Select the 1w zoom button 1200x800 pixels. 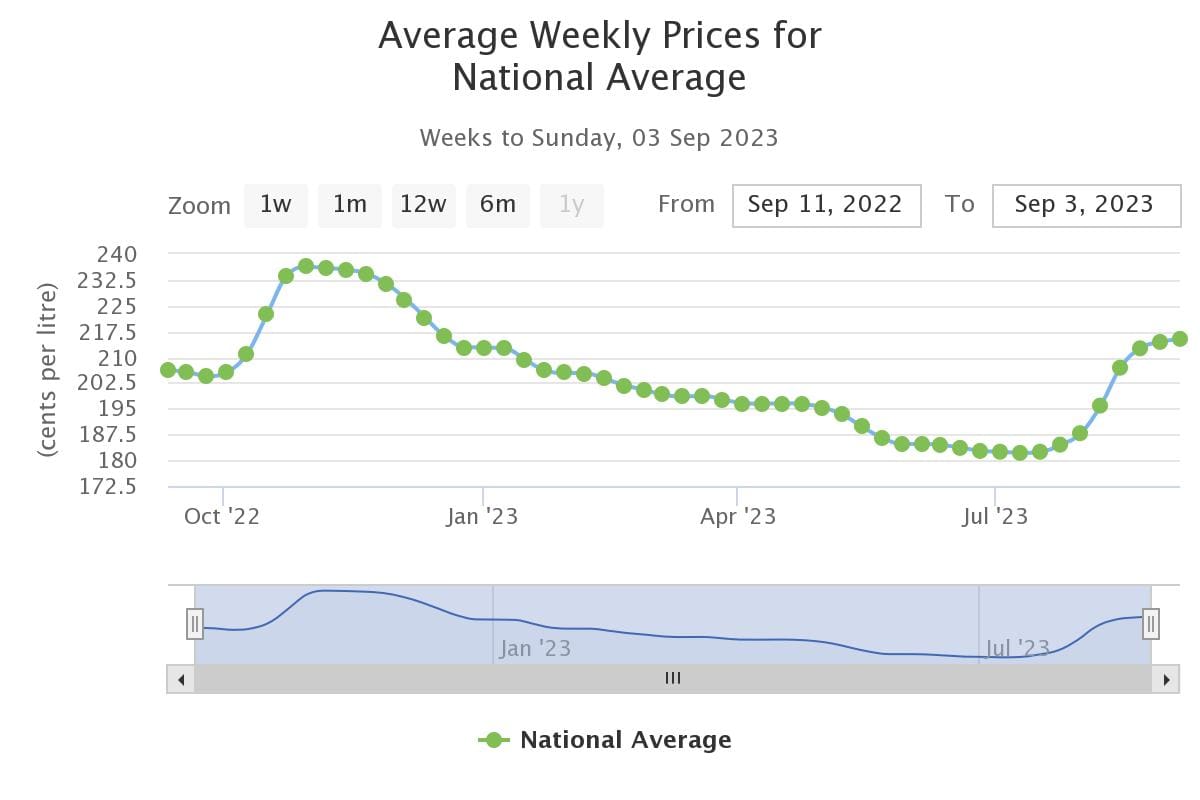[x=275, y=205]
